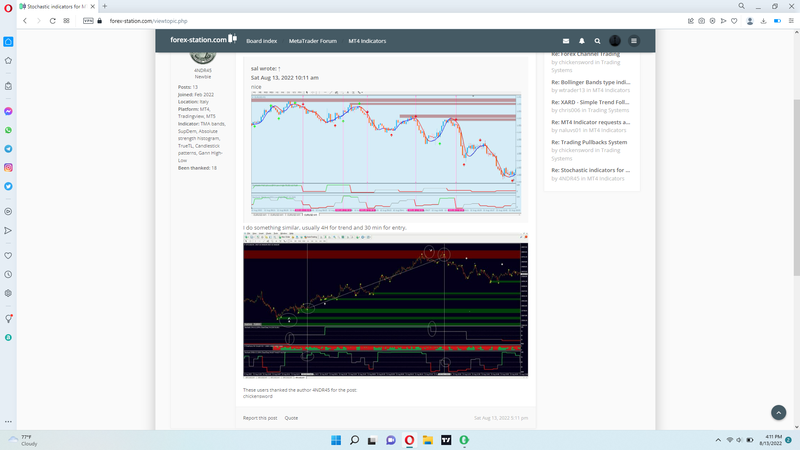
Task: Open the Windows Start menu
Action: pos(336,440)
